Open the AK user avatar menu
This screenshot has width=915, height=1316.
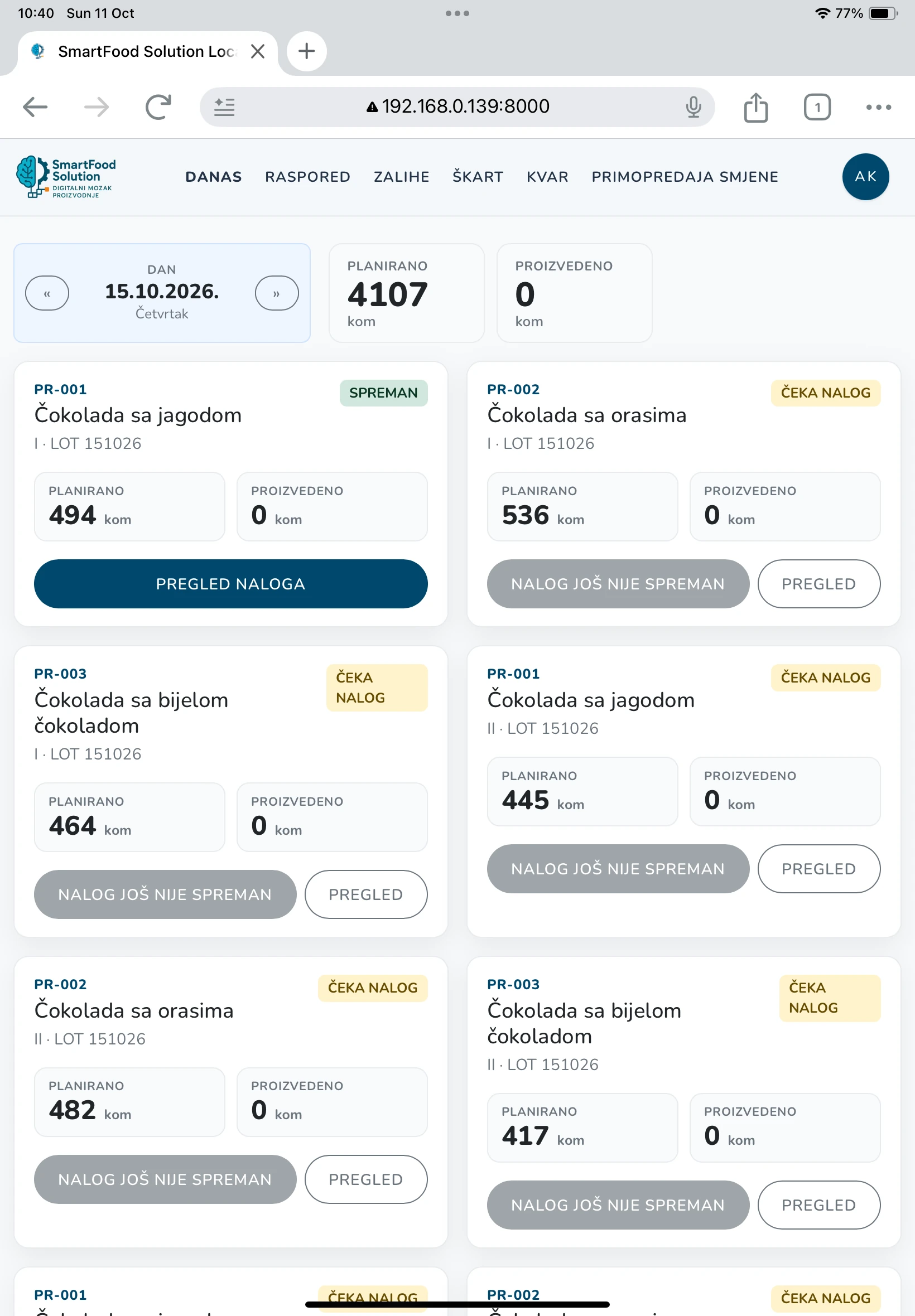point(865,176)
